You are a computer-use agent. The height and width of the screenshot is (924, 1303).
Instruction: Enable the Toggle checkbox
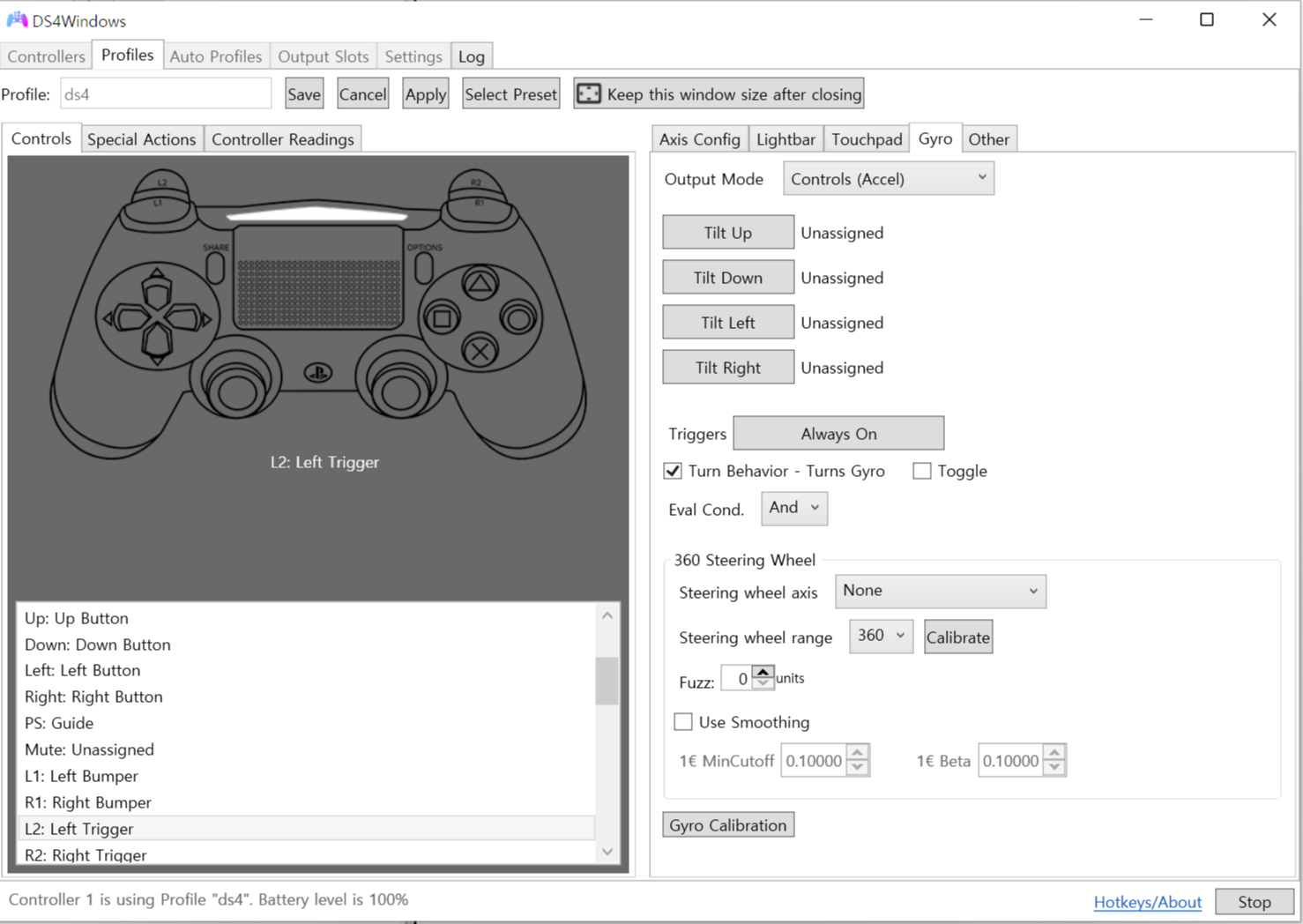coord(922,471)
